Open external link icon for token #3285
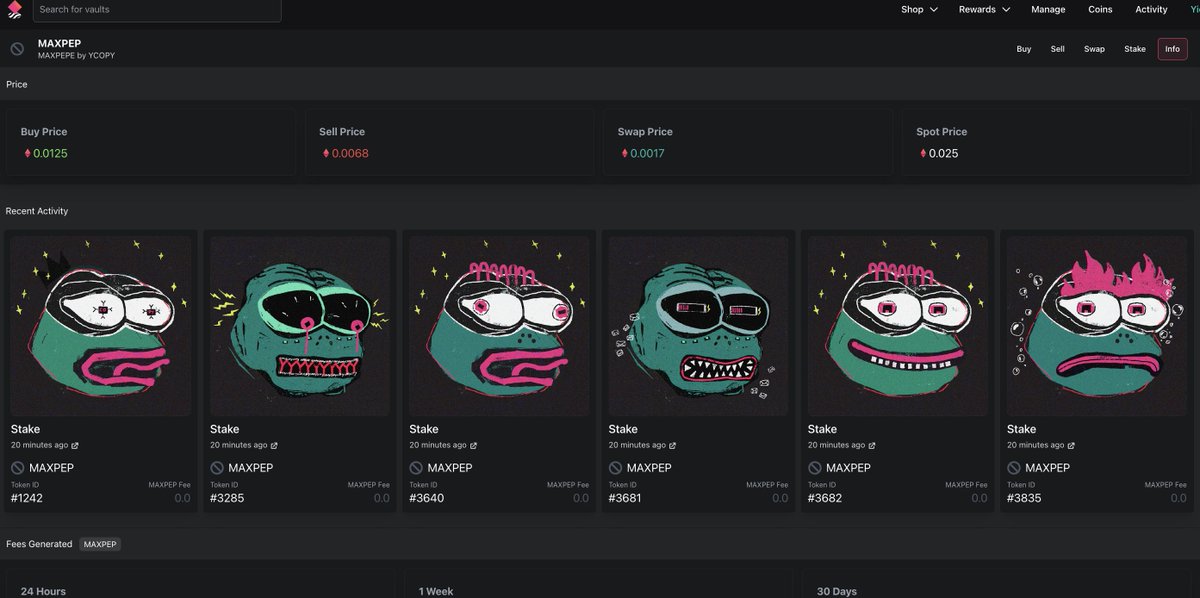 pyautogui.click(x=274, y=446)
